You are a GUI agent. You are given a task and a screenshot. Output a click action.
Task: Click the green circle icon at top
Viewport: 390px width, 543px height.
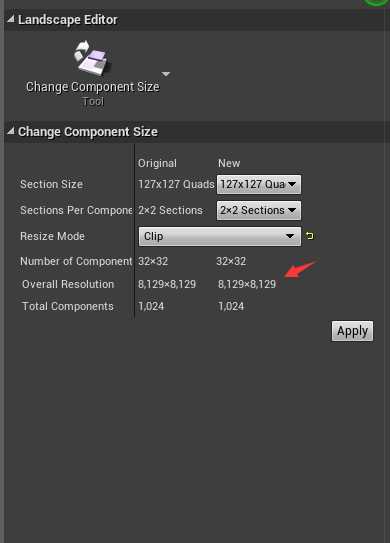[377, 2]
